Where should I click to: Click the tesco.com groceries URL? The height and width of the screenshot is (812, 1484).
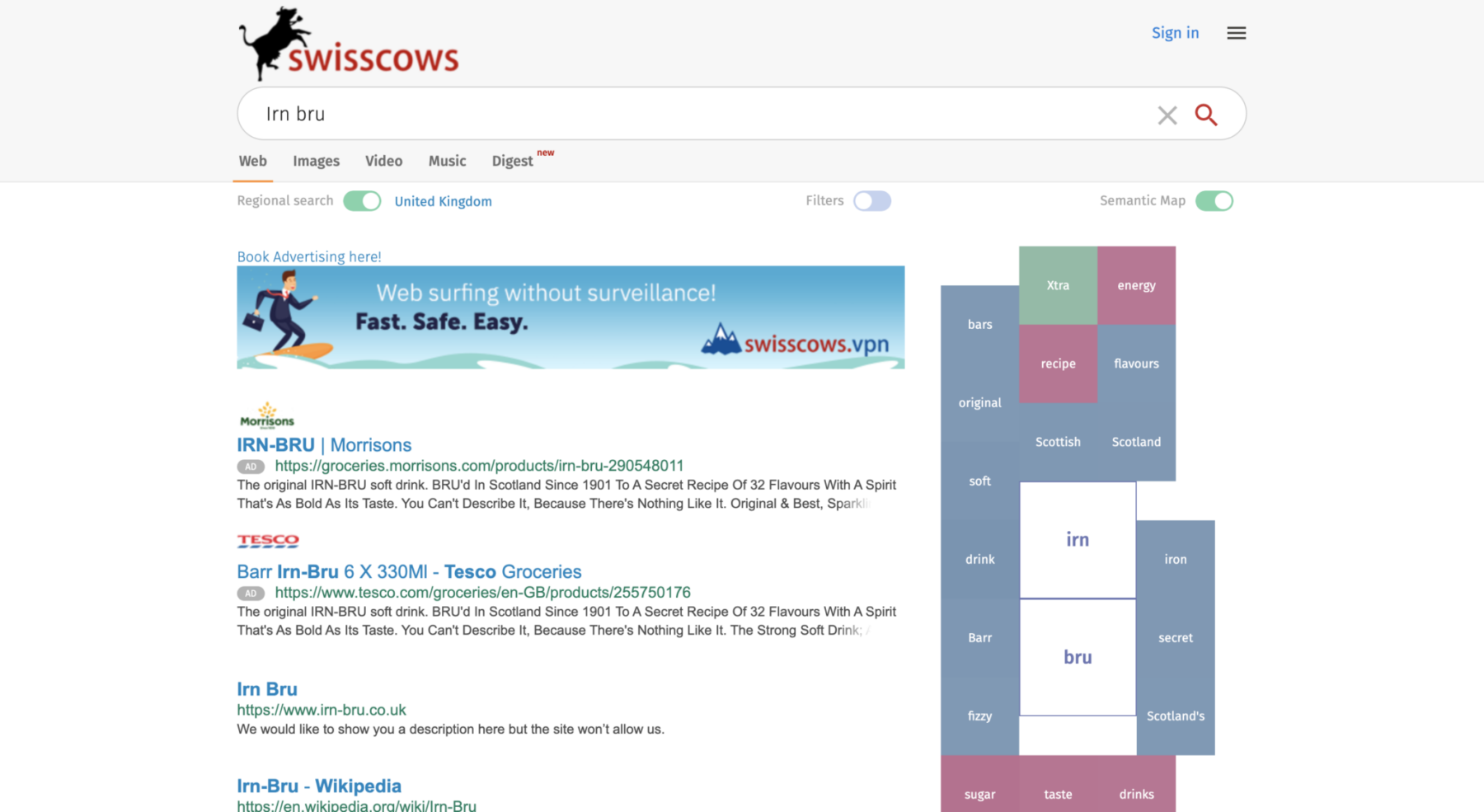482,593
